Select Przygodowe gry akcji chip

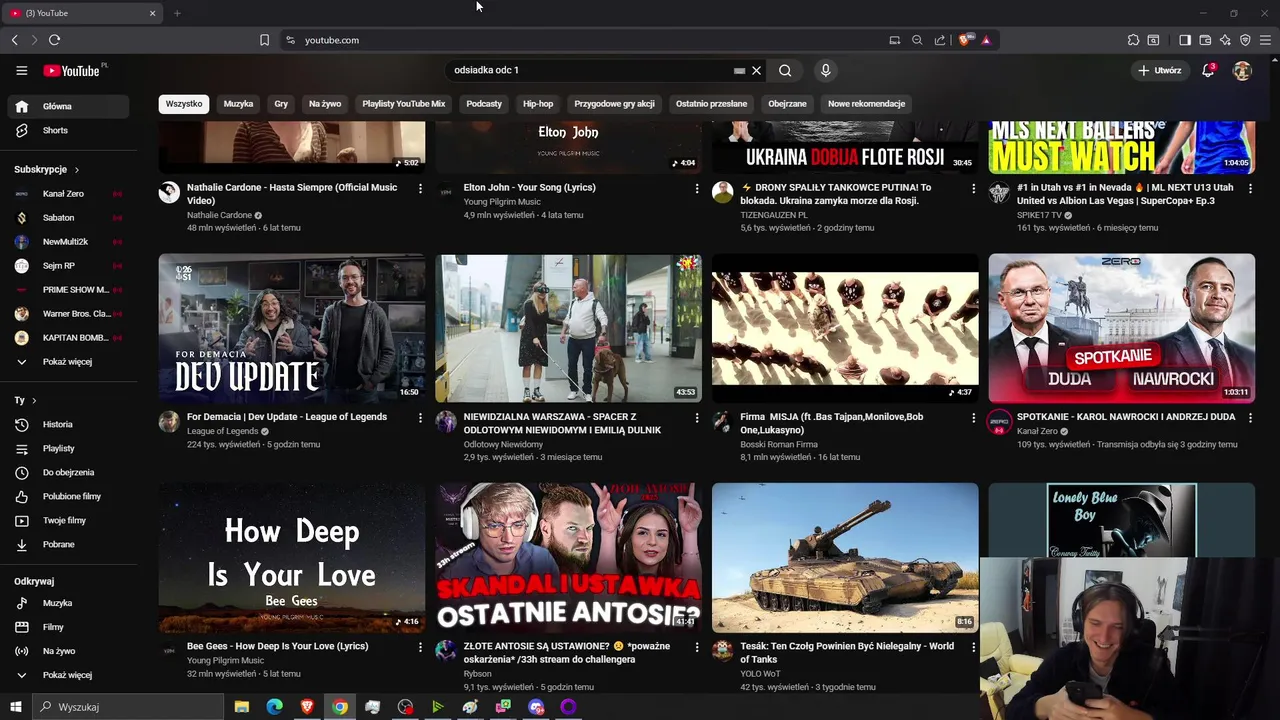click(x=614, y=103)
